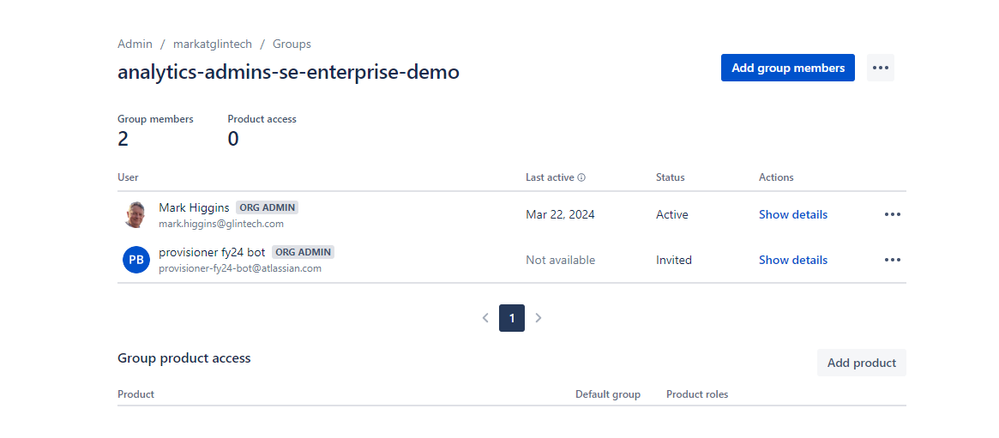Click the Last active info icon

coord(581,178)
